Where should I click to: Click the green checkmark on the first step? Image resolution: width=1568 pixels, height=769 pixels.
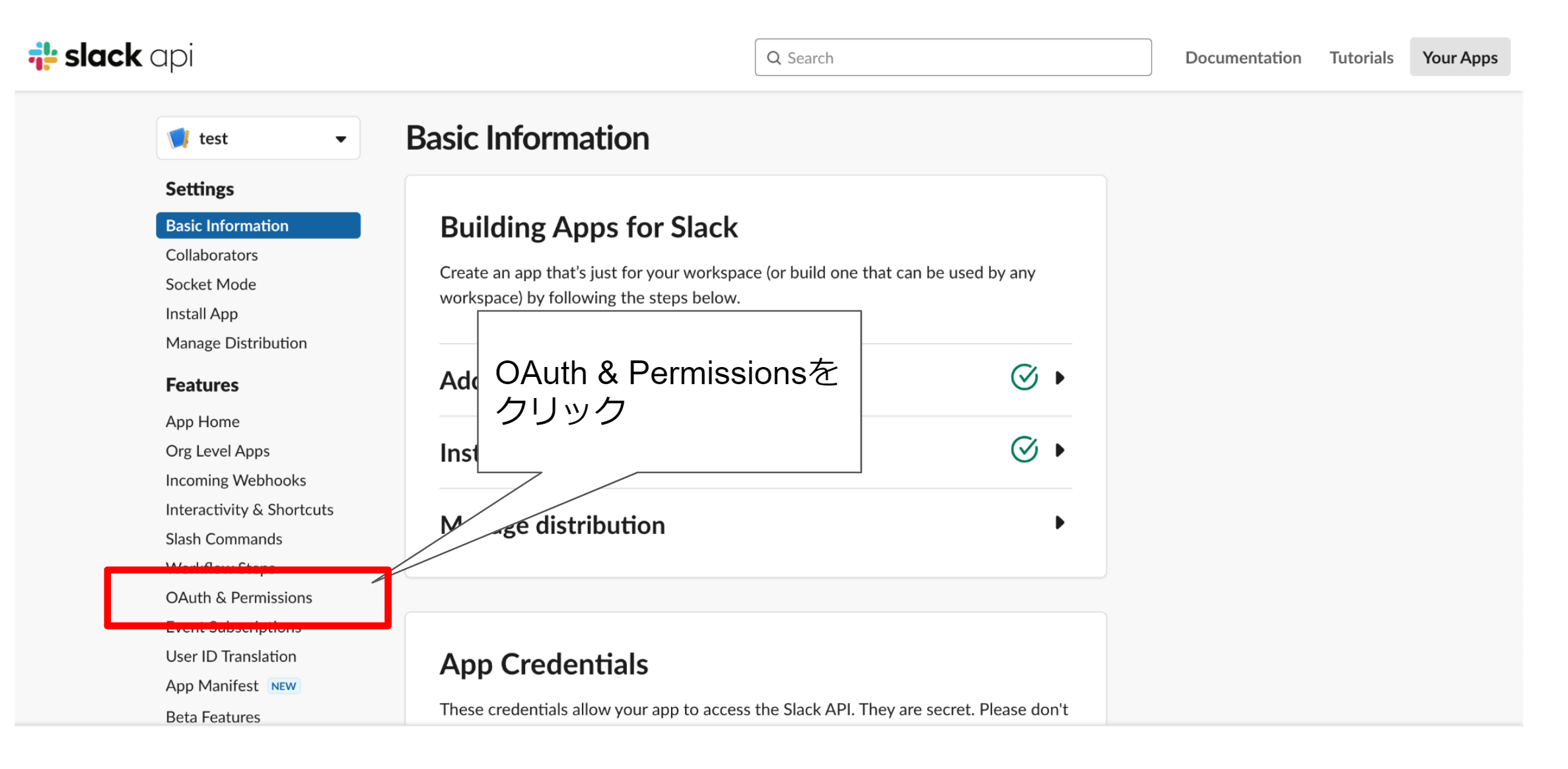point(1023,377)
